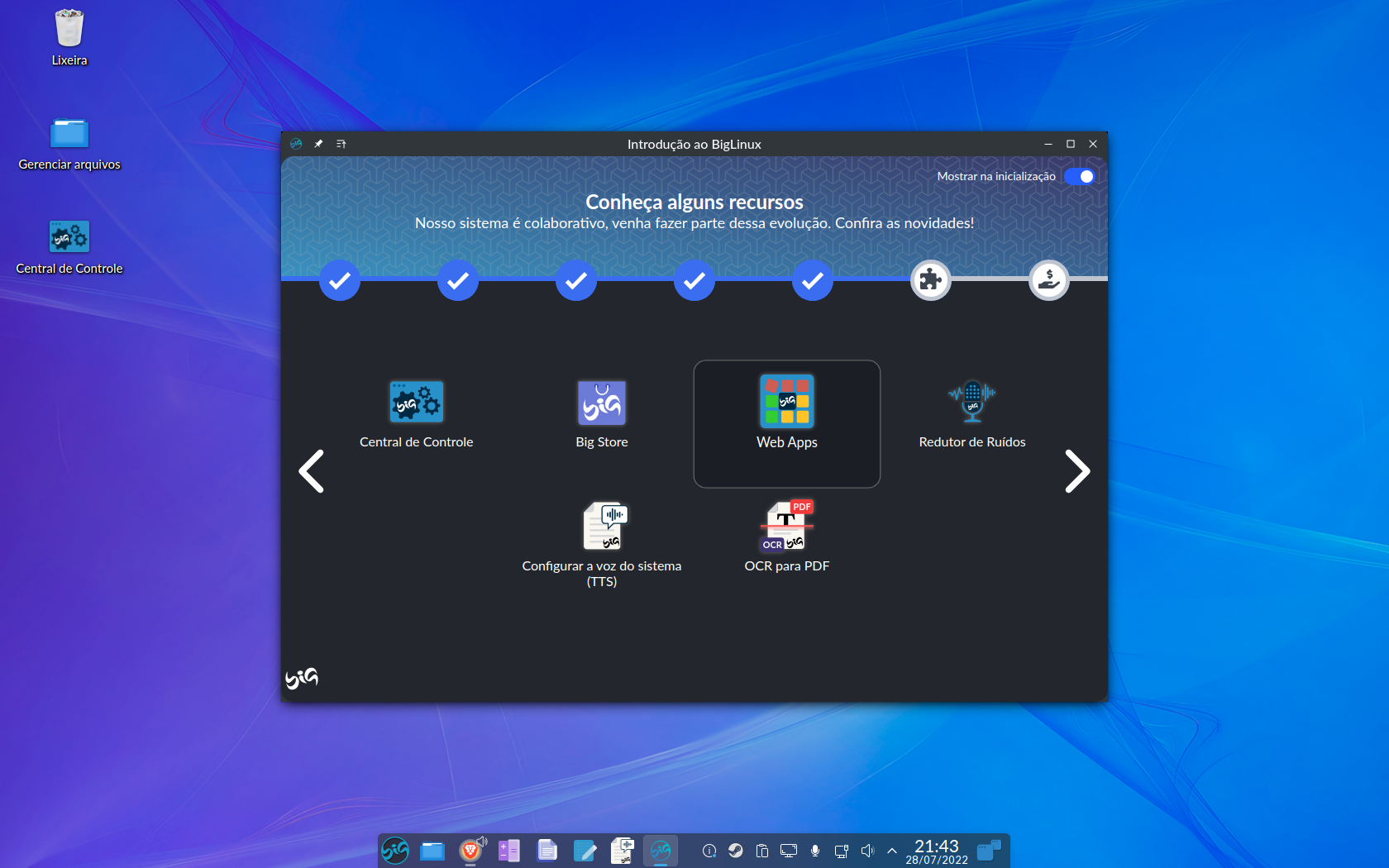Open the clock showing 21:43
The width and height of the screenshot is (1389, 868).
click(937, 851)
